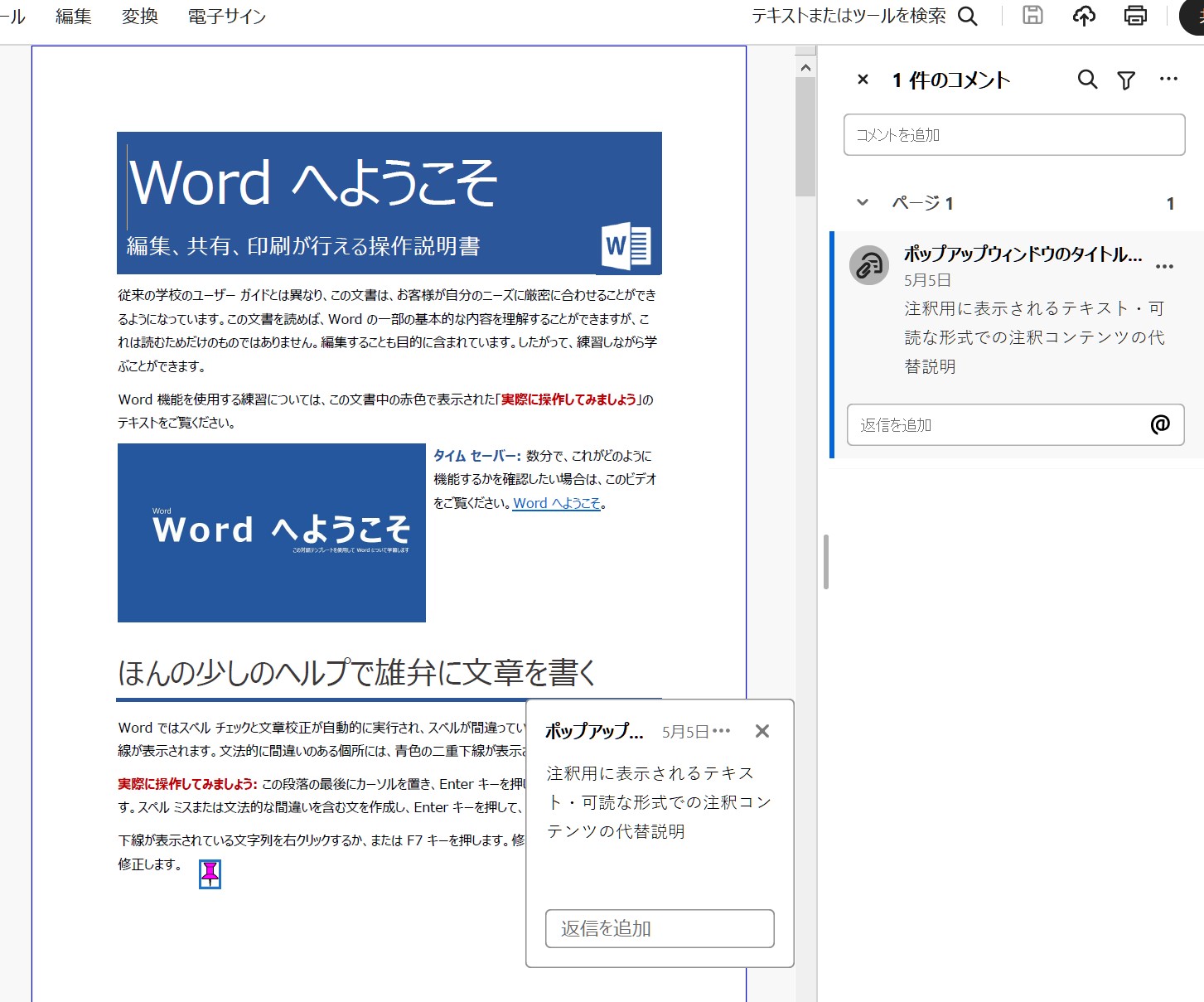The height and width of the screenshot is (1002, 1204).
Task: Select the magenta pushpin annotation on page
Action: click(x=210, y=874)
